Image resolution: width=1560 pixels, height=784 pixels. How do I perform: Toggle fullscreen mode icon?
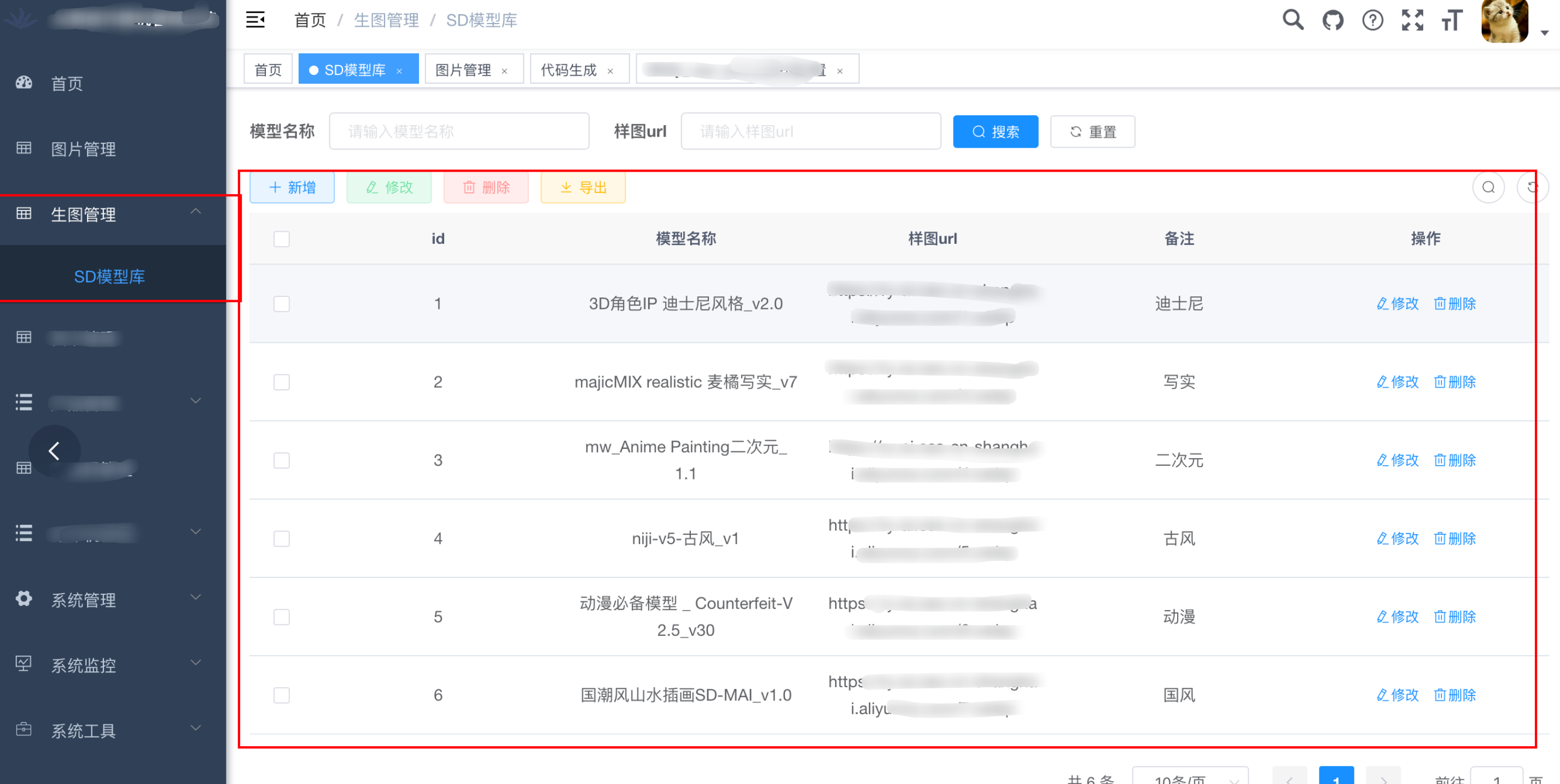(x=1412, y=21)
